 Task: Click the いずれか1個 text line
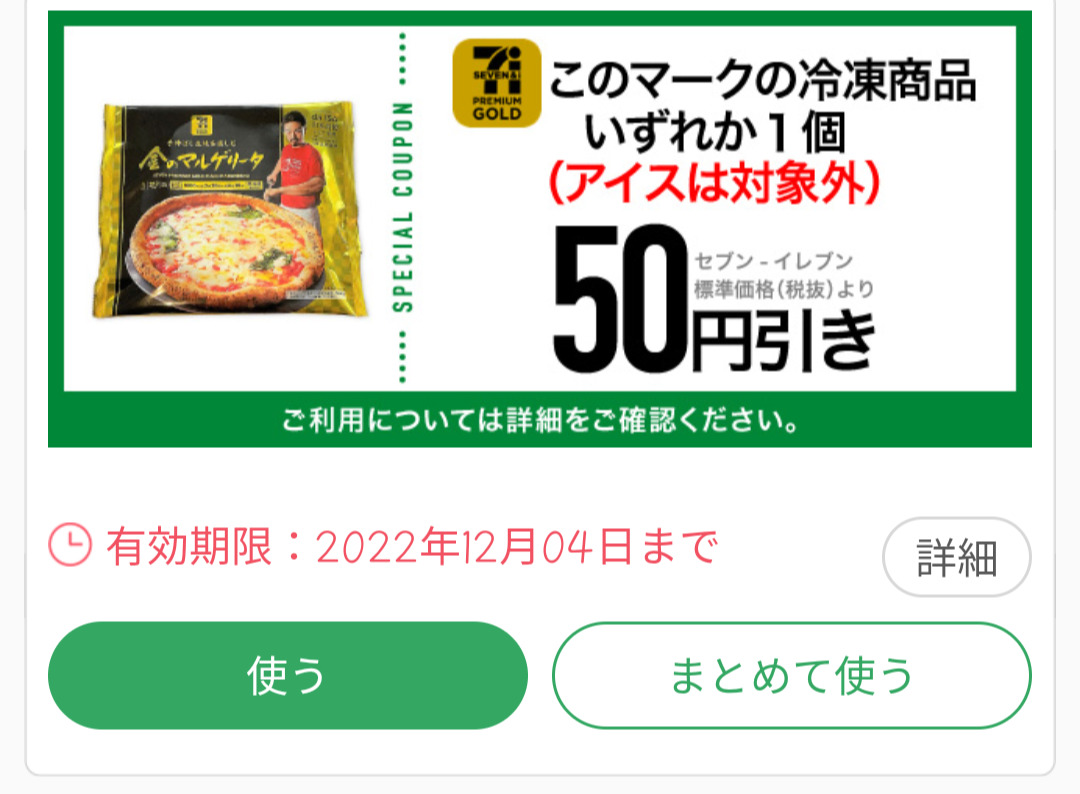point(714,132)
